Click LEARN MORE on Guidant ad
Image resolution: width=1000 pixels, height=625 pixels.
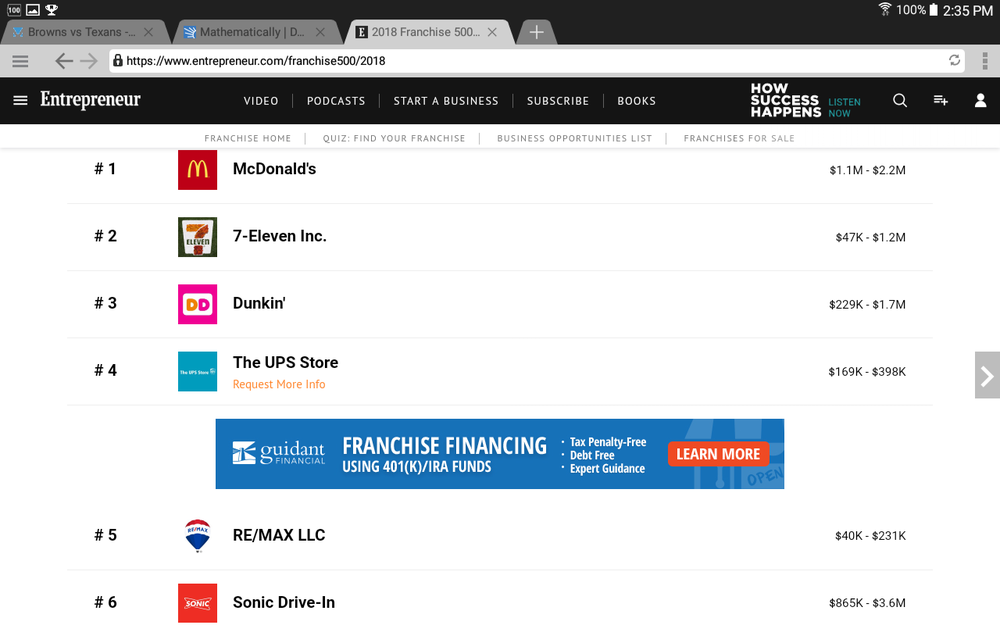(718, 454)
